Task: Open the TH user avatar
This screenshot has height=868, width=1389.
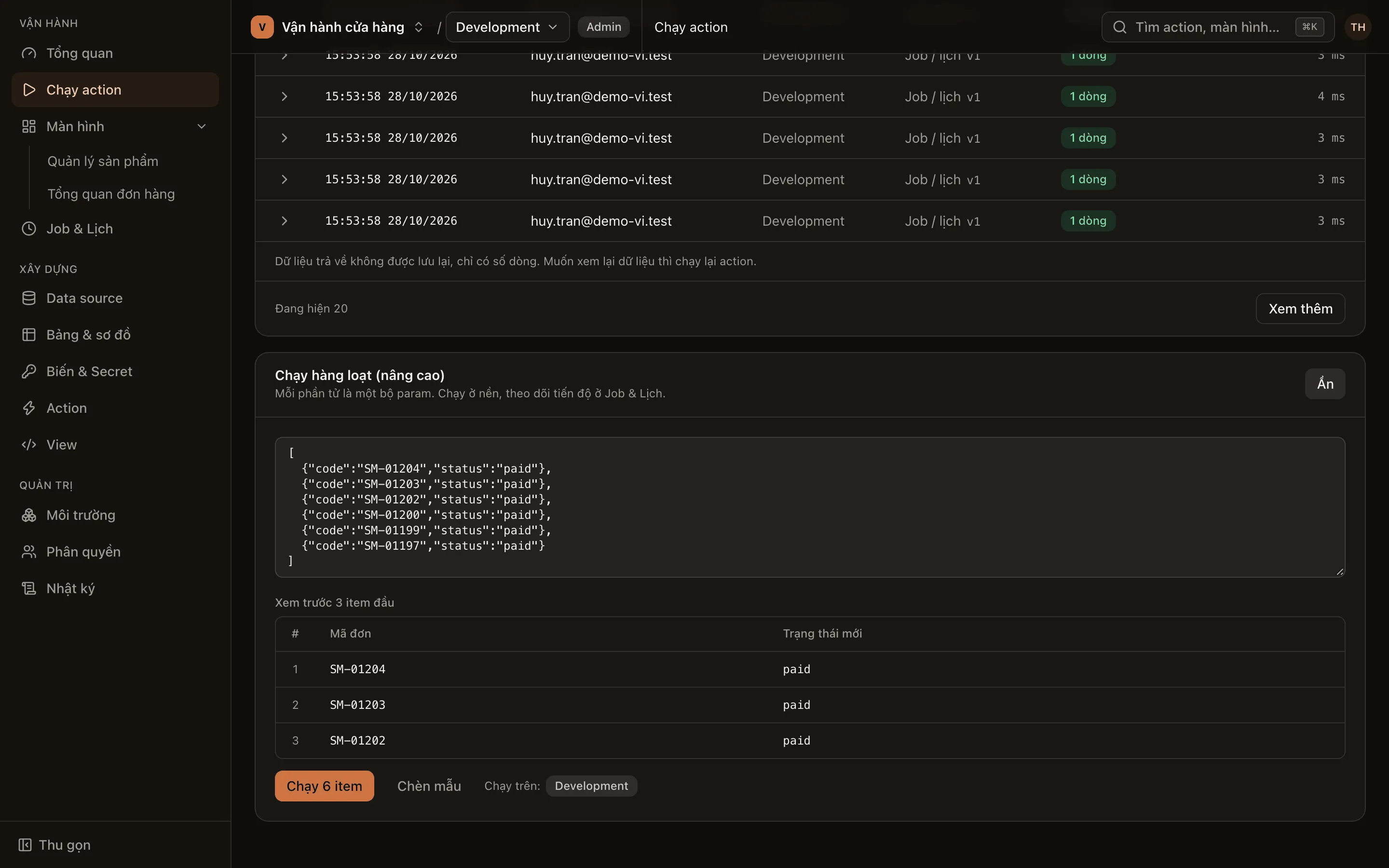Action: [1358, 27]
